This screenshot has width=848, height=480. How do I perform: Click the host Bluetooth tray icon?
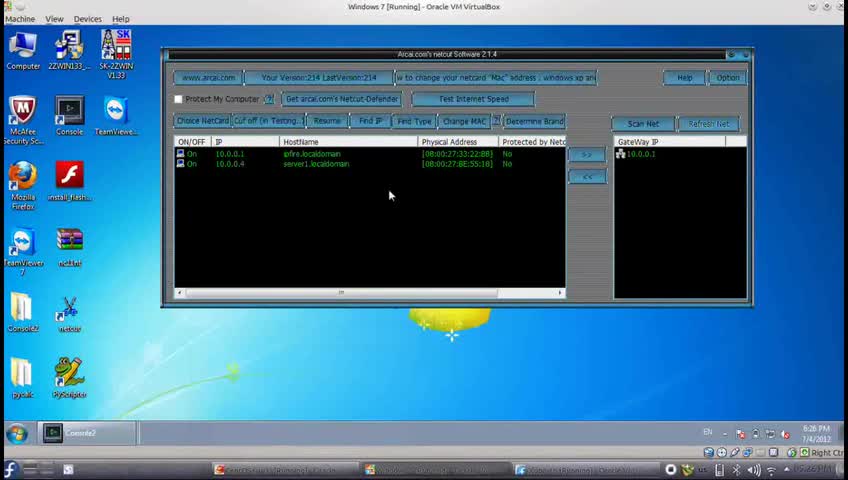pos(736,470)
